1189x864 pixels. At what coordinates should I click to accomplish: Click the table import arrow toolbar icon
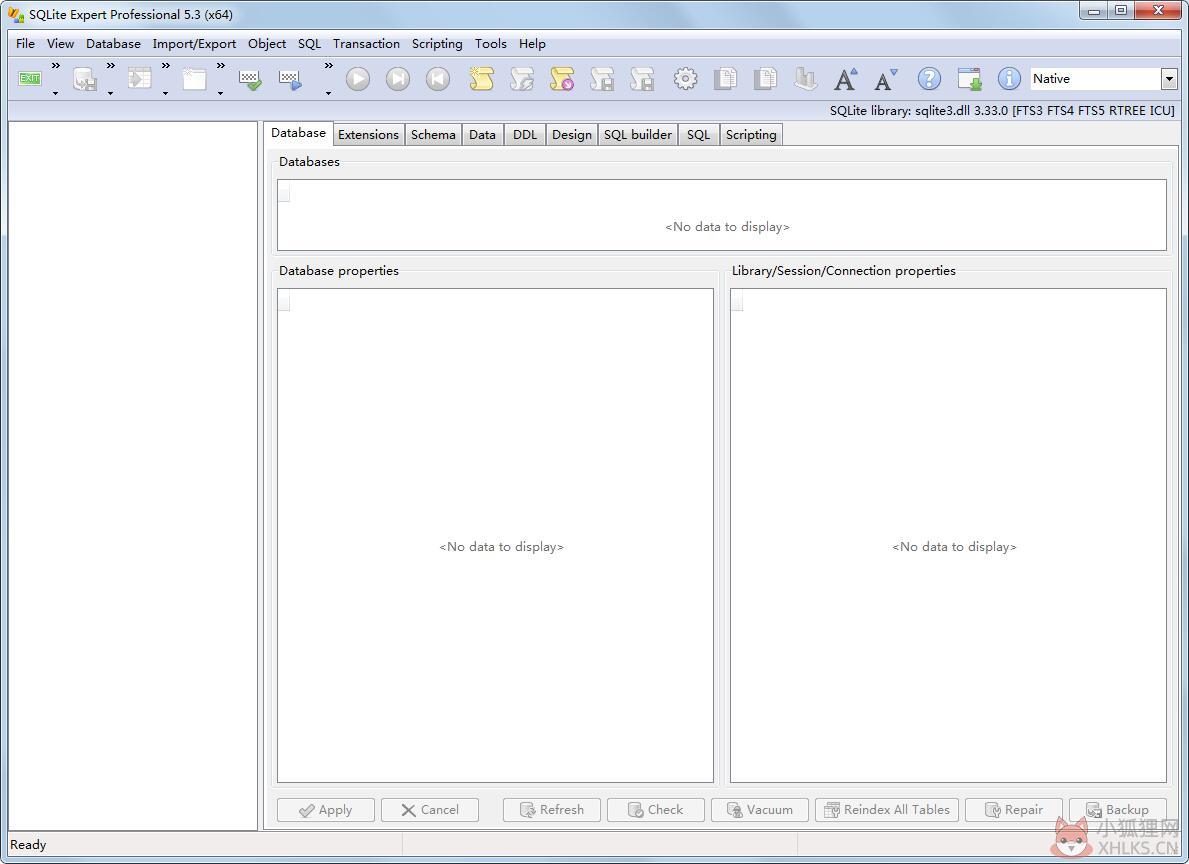[x=140, y=79]
